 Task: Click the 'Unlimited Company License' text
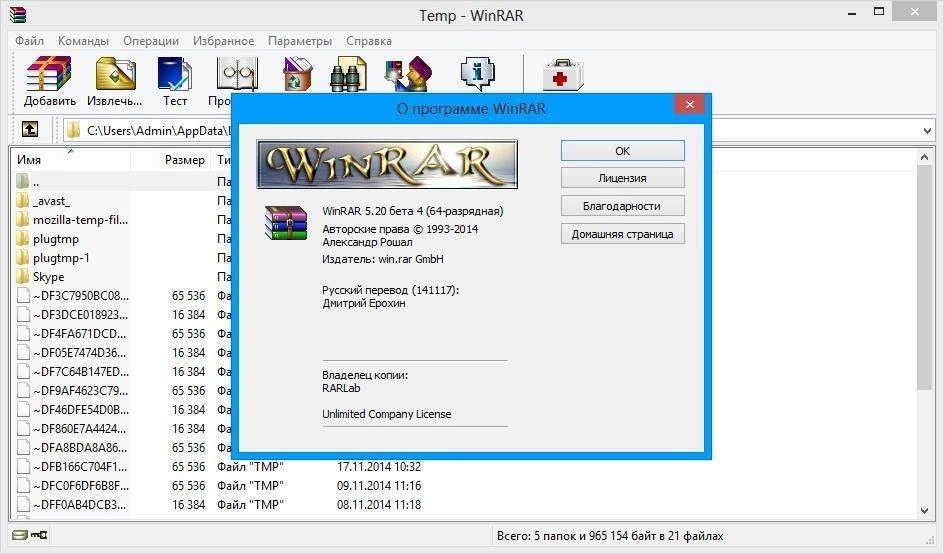[387, 414]
